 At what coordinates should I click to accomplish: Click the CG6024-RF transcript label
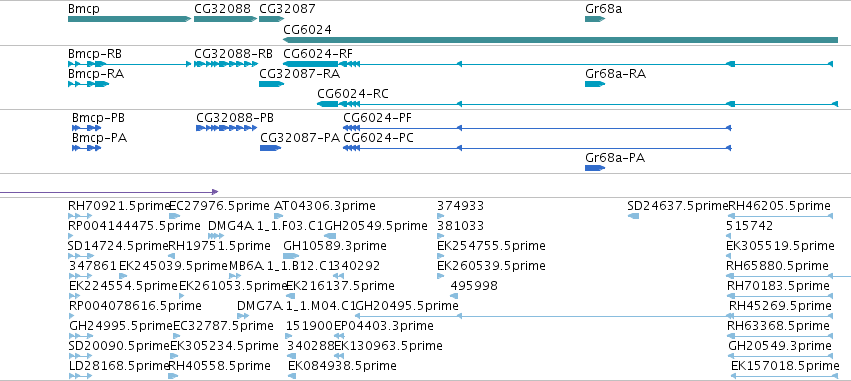[318, 53]
